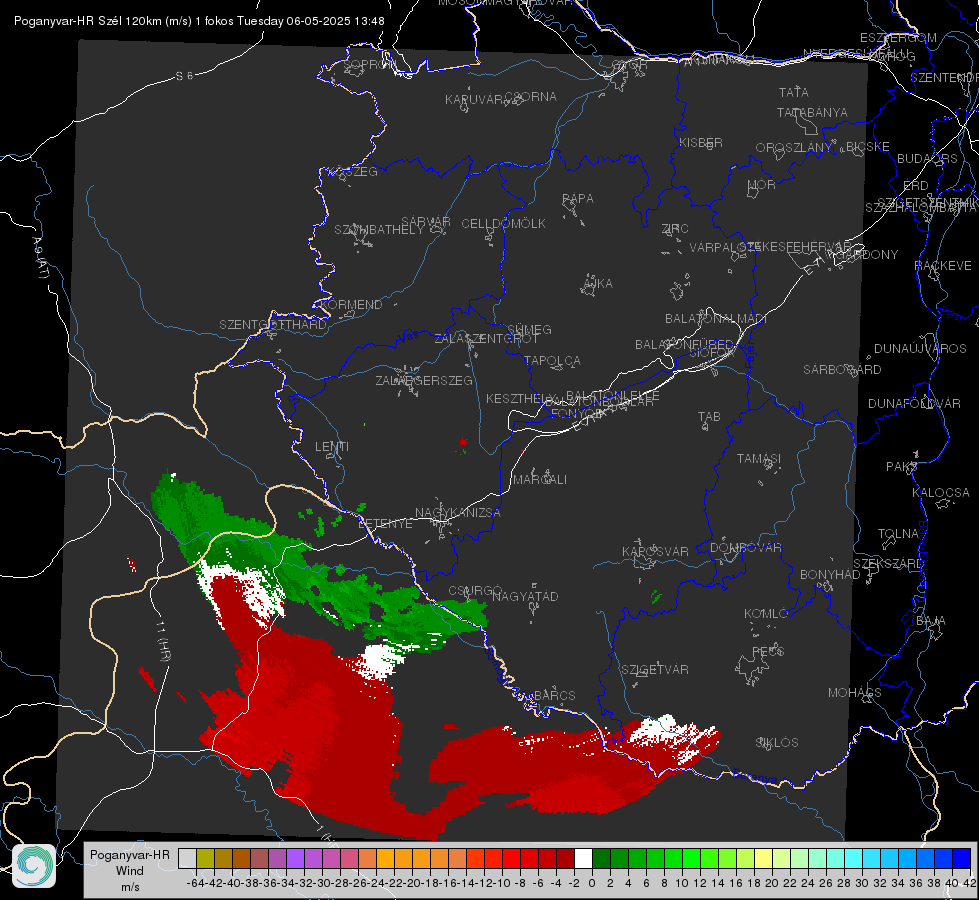The width and height of the screenshot is (979, 900).
Task: Click the radar title text with 13:48 timestamp
Action: [199, 21]
